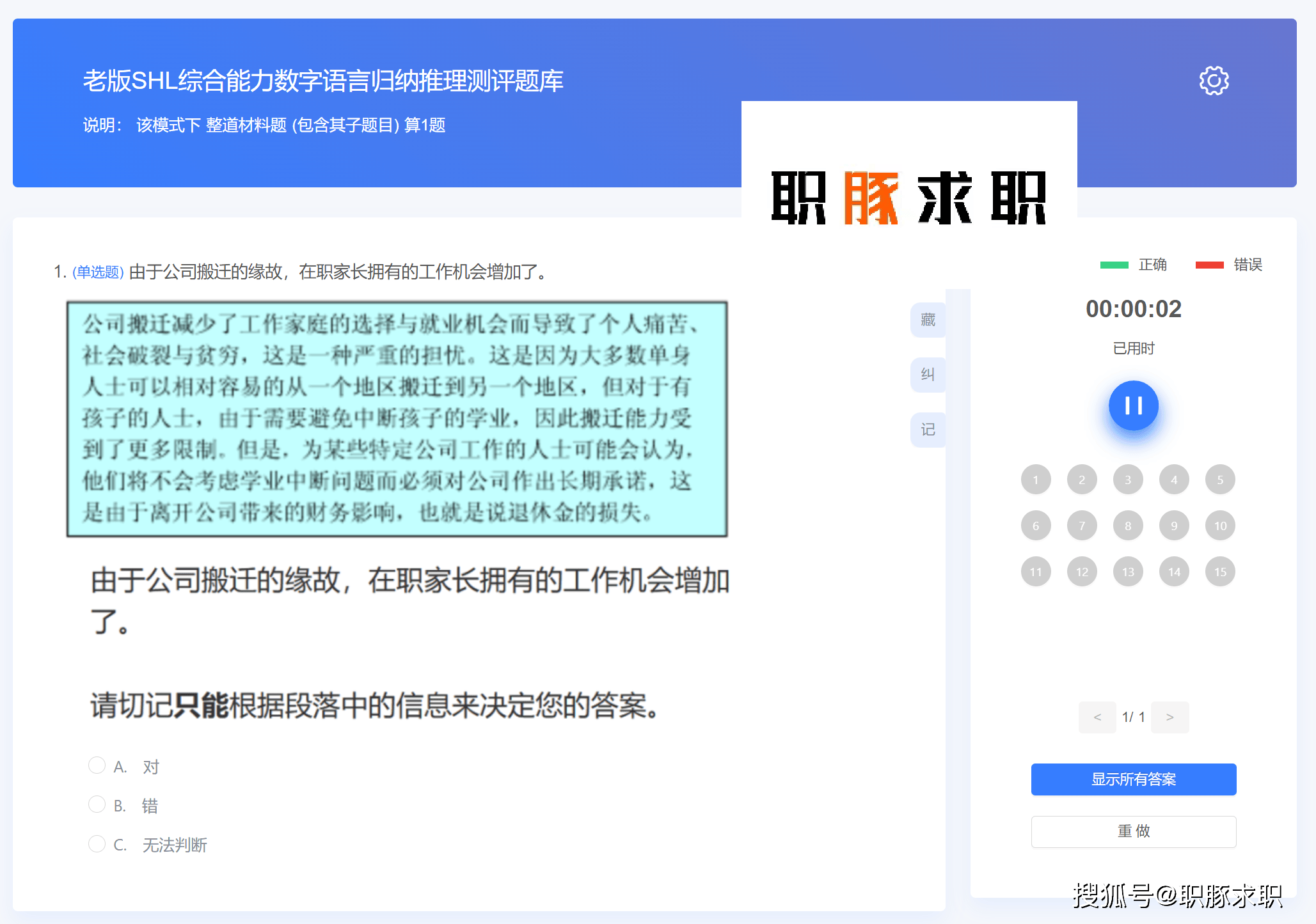1316x924 pixels.
Task: Go to next page arrow
Action: click(x=1169, y=717)
